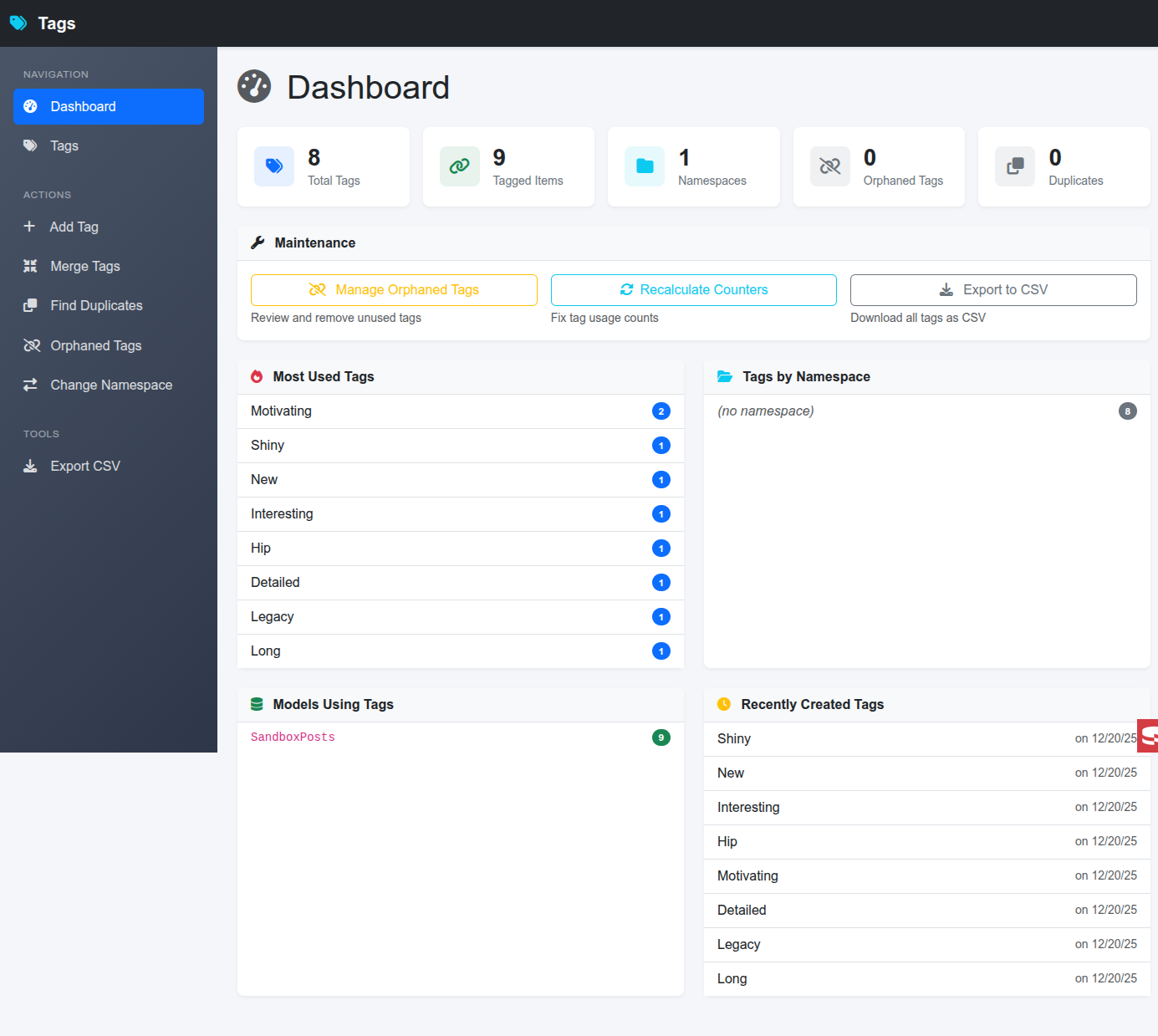Select Find Duplicates in the sidebar
The image size is (1158, 1036).
95,305
